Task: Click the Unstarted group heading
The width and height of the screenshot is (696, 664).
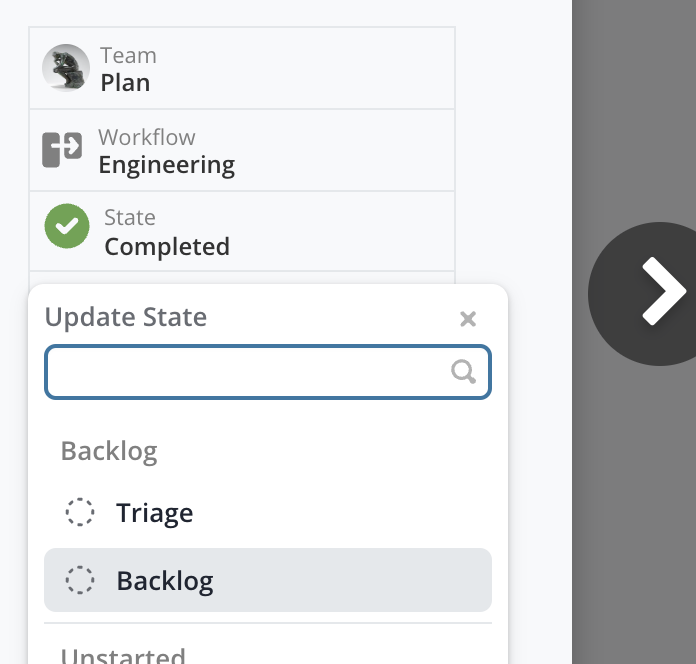Action: click(123, 656)
